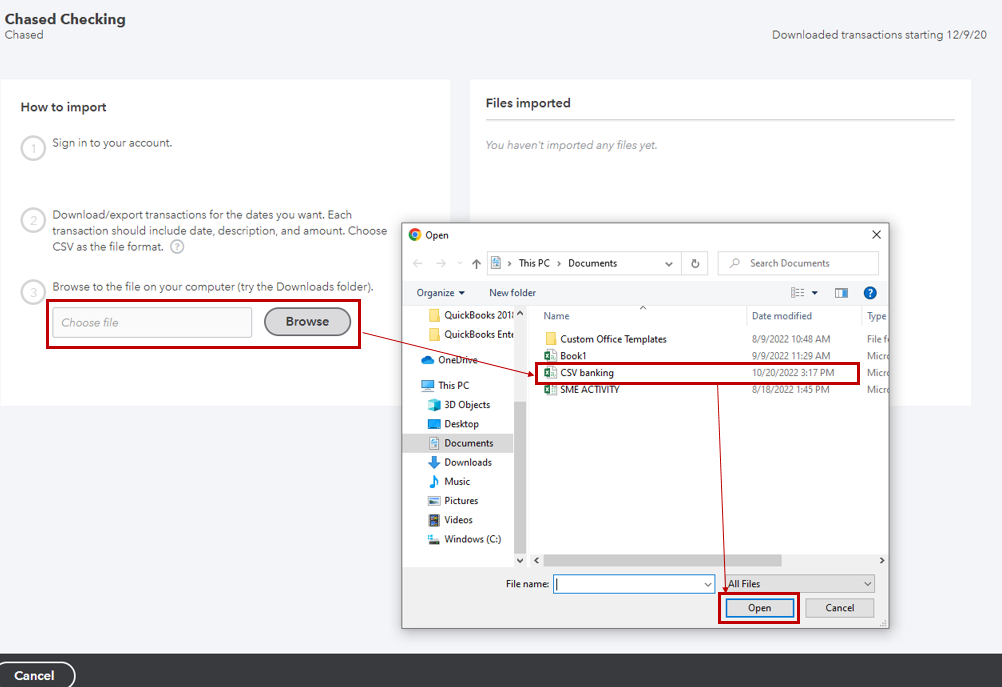Sort files by Date modified column
This screenshot has height=687, width=1002.
782,316
